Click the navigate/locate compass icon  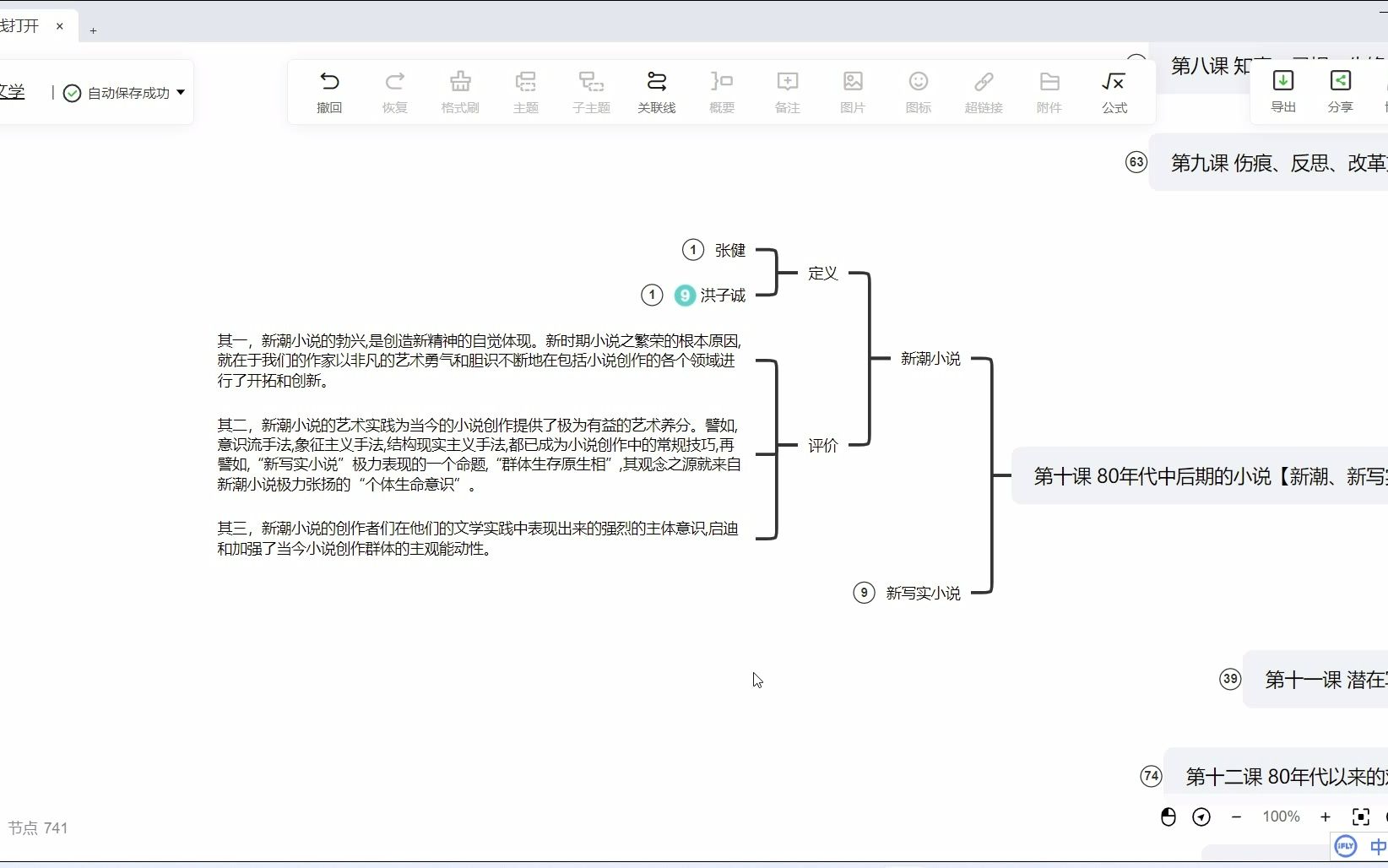tap(1201, 816)
